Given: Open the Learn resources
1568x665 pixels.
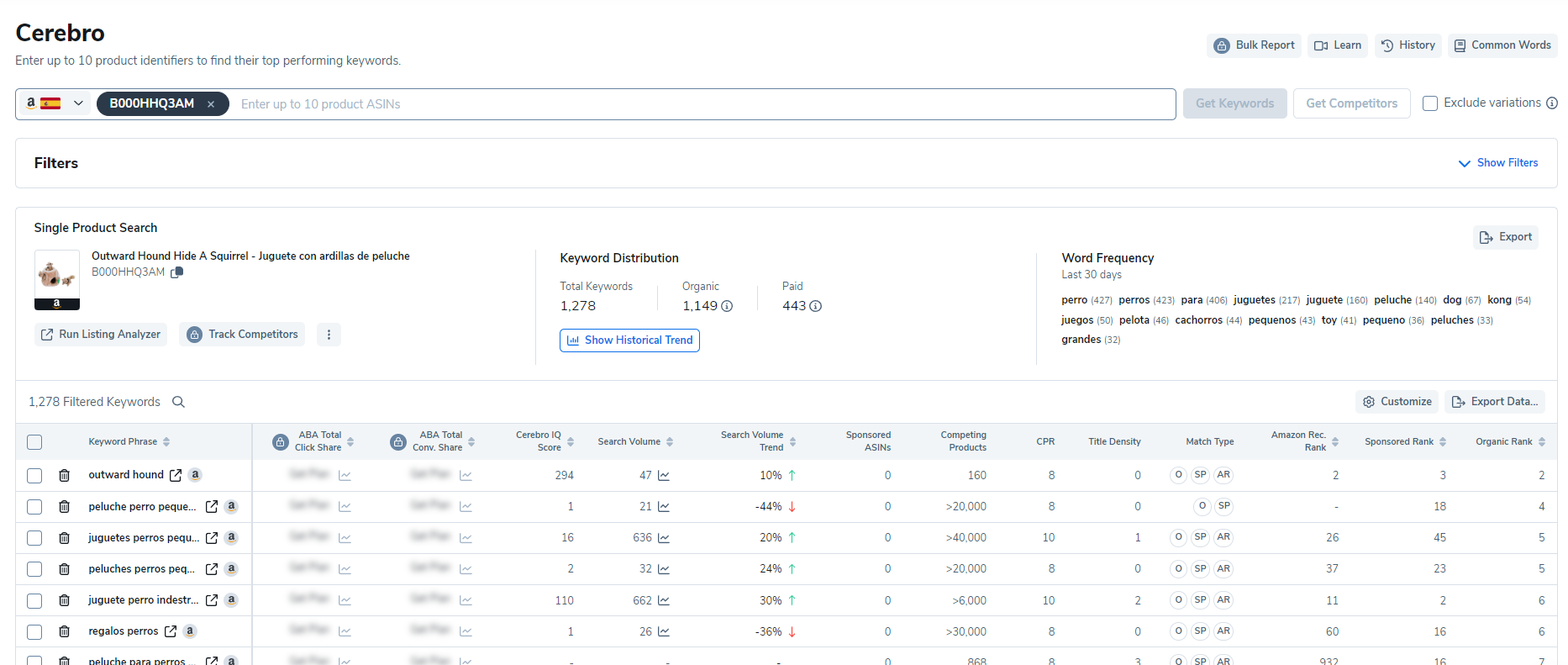Looking at the screenshot, I should (1338, 45).
